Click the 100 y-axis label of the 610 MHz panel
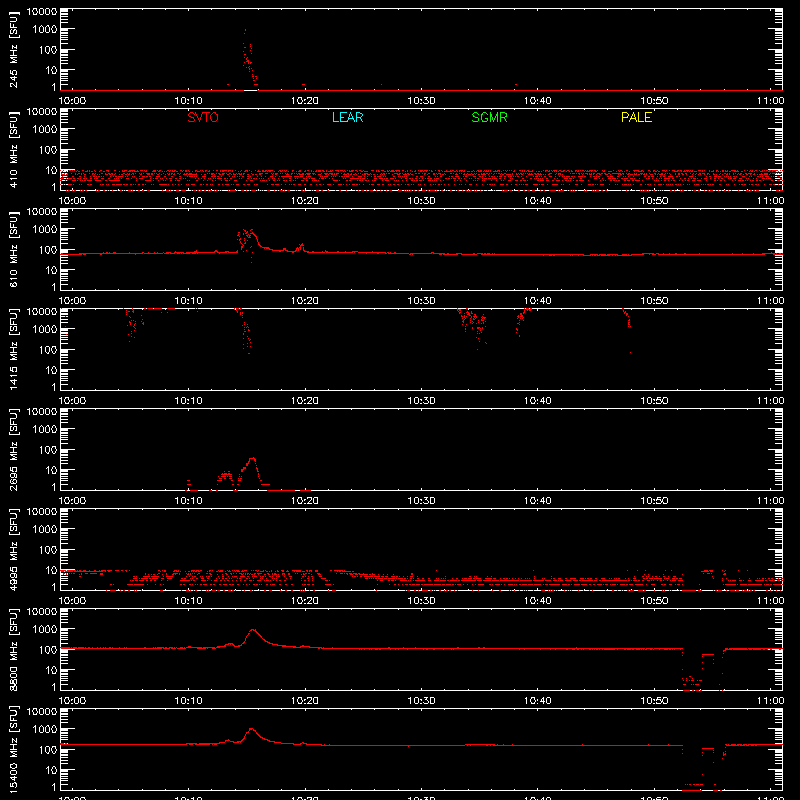Image resolution: width=800 pixels, height=800 pixels. [47, 250]
